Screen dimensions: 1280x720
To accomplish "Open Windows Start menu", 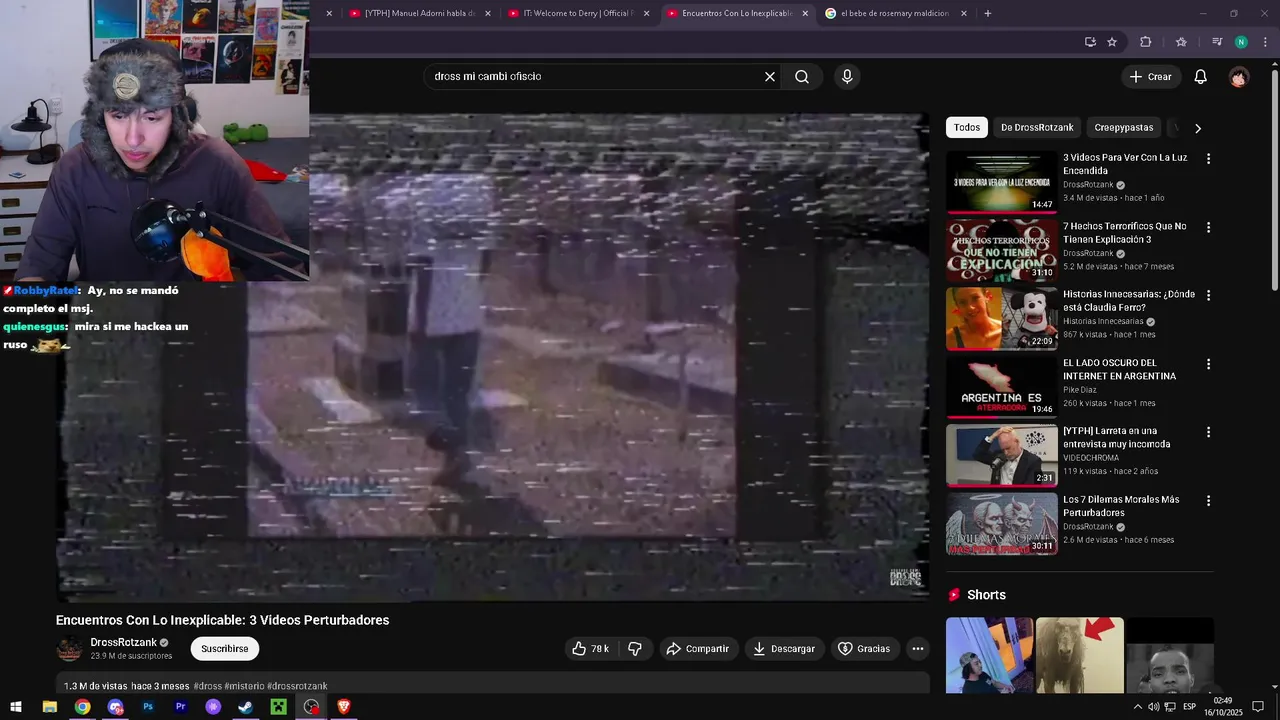I will click(x=16, y=707).
